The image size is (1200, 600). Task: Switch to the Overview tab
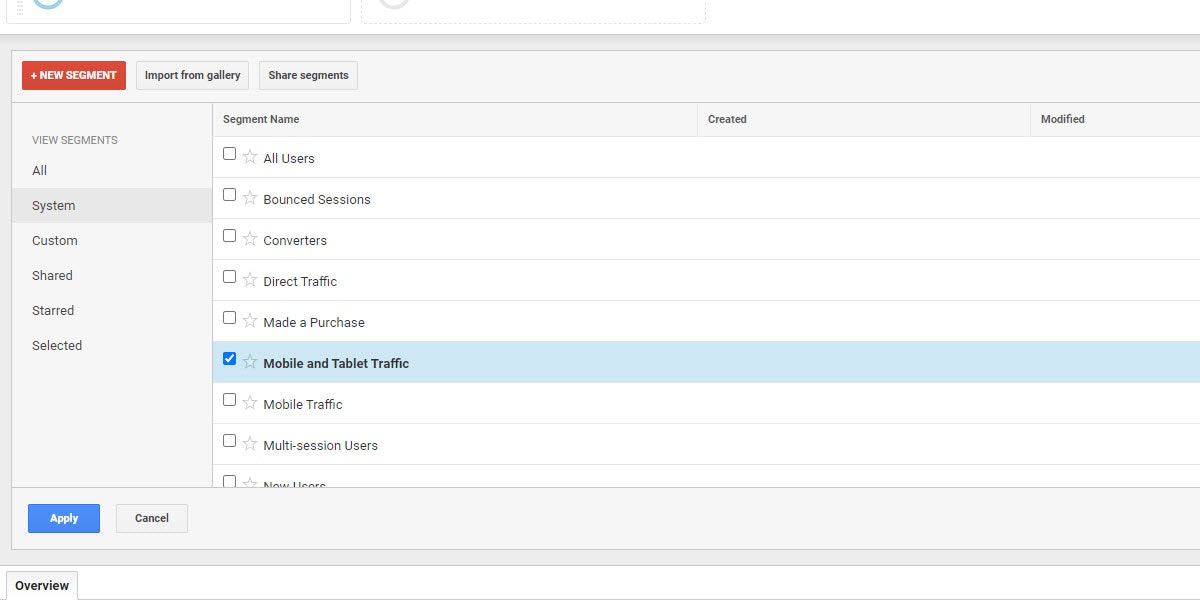point(41,585)
